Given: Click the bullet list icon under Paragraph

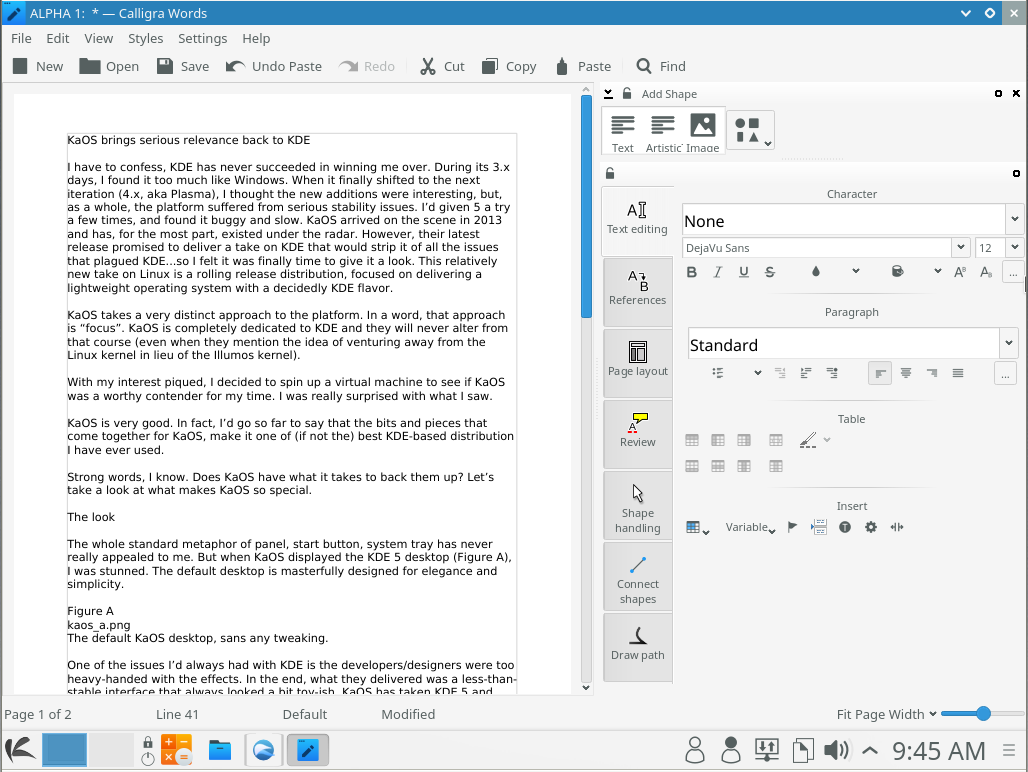Looking at the screenshot, I should tap(718, 373).
